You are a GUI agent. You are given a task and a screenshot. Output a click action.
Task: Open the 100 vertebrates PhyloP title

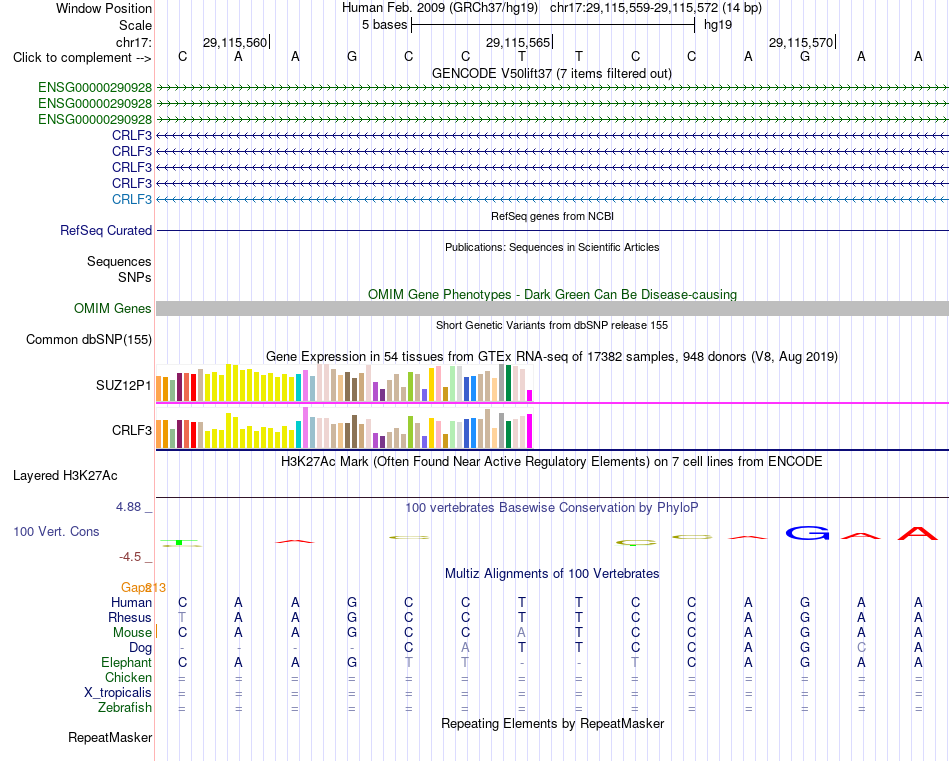coord(552,508)
